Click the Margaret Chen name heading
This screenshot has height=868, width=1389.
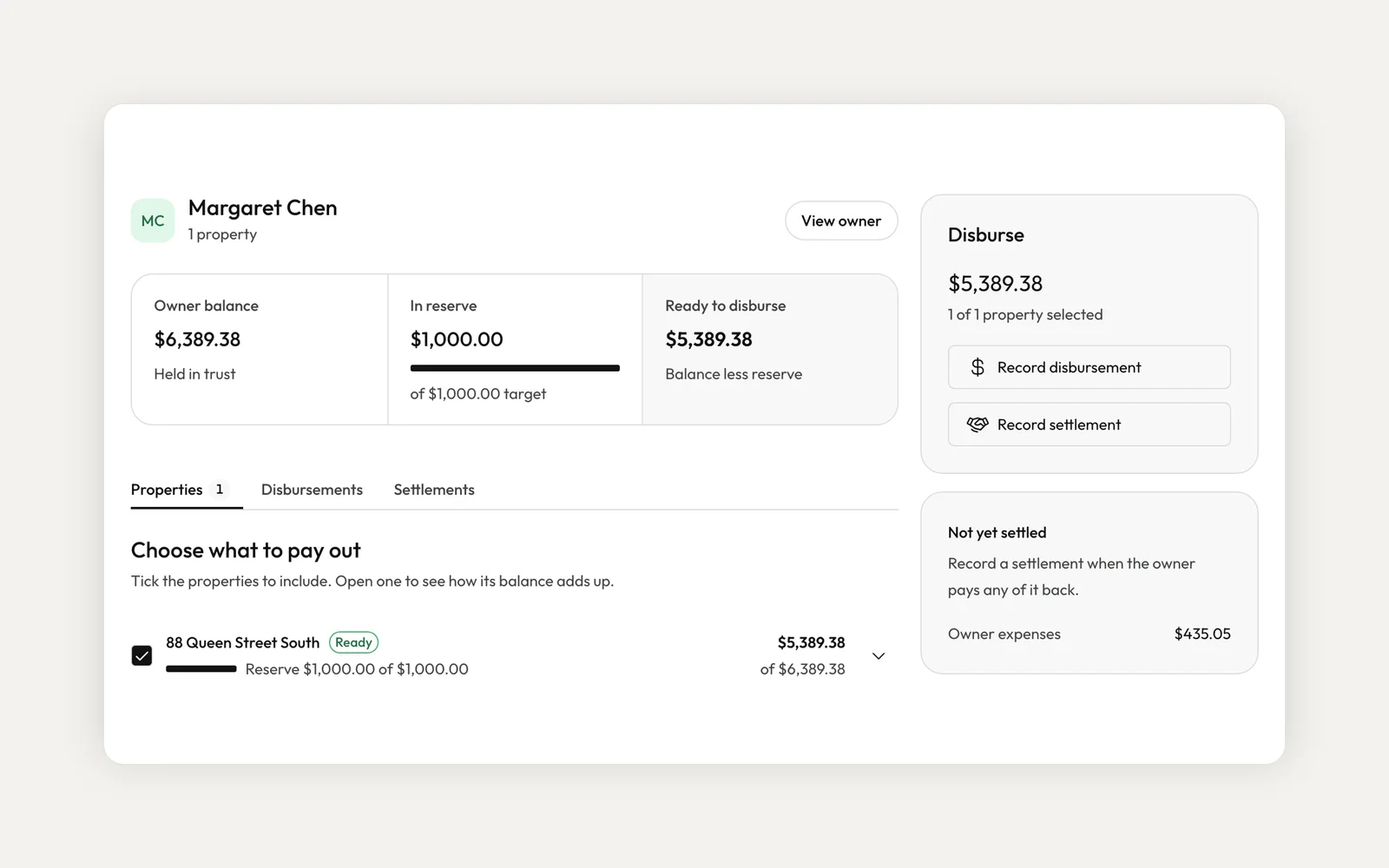click(263, 208)
